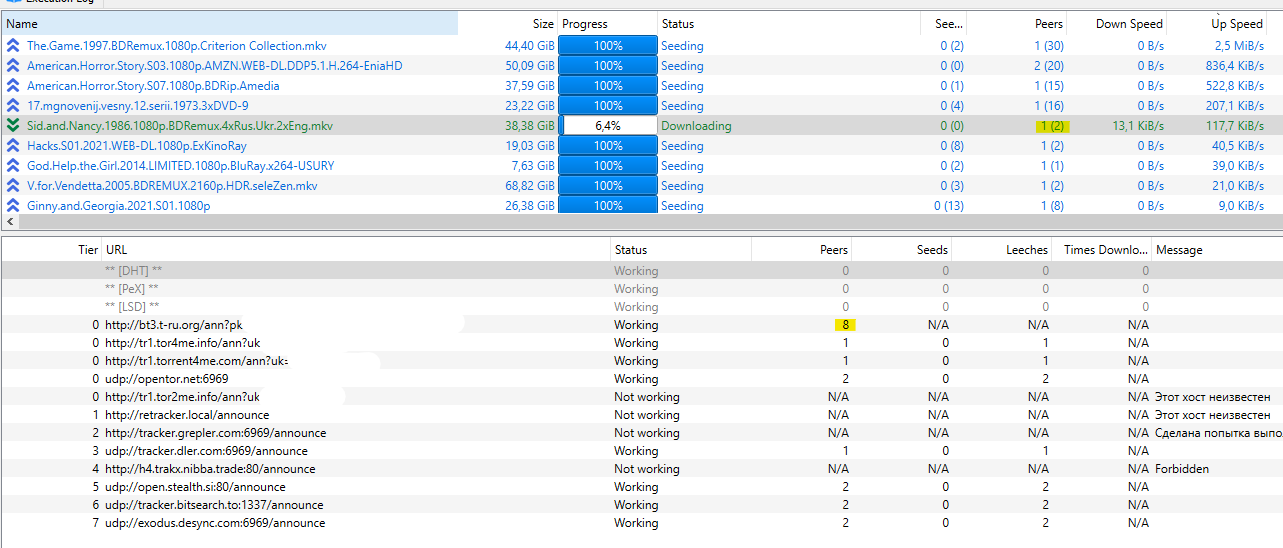Sort torrents by Progress column header
The image size is (1283, 548).
(607, 23)
